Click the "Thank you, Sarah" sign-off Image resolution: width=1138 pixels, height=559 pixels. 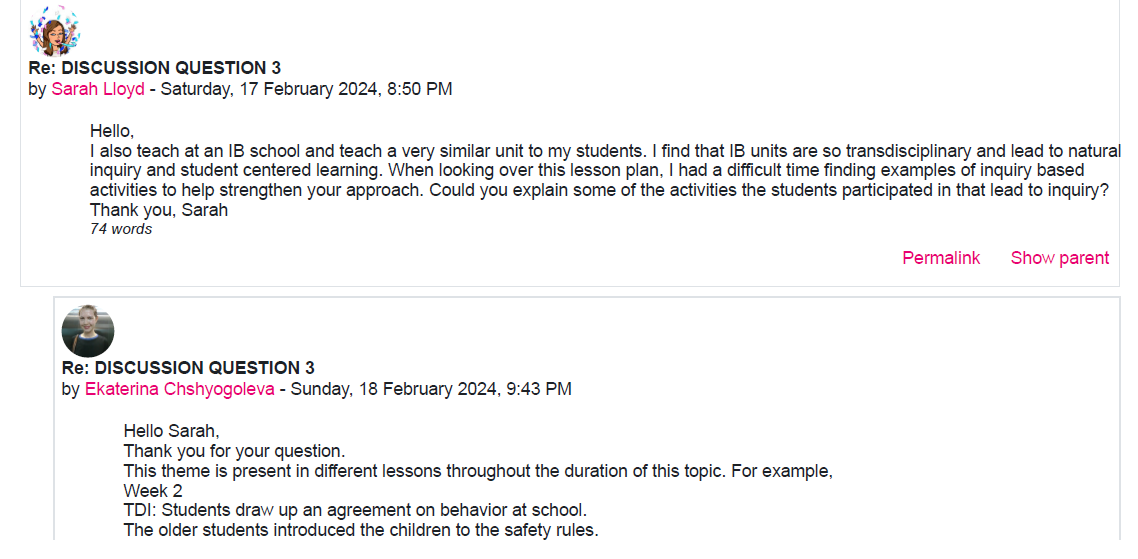[x=159, y=210]
